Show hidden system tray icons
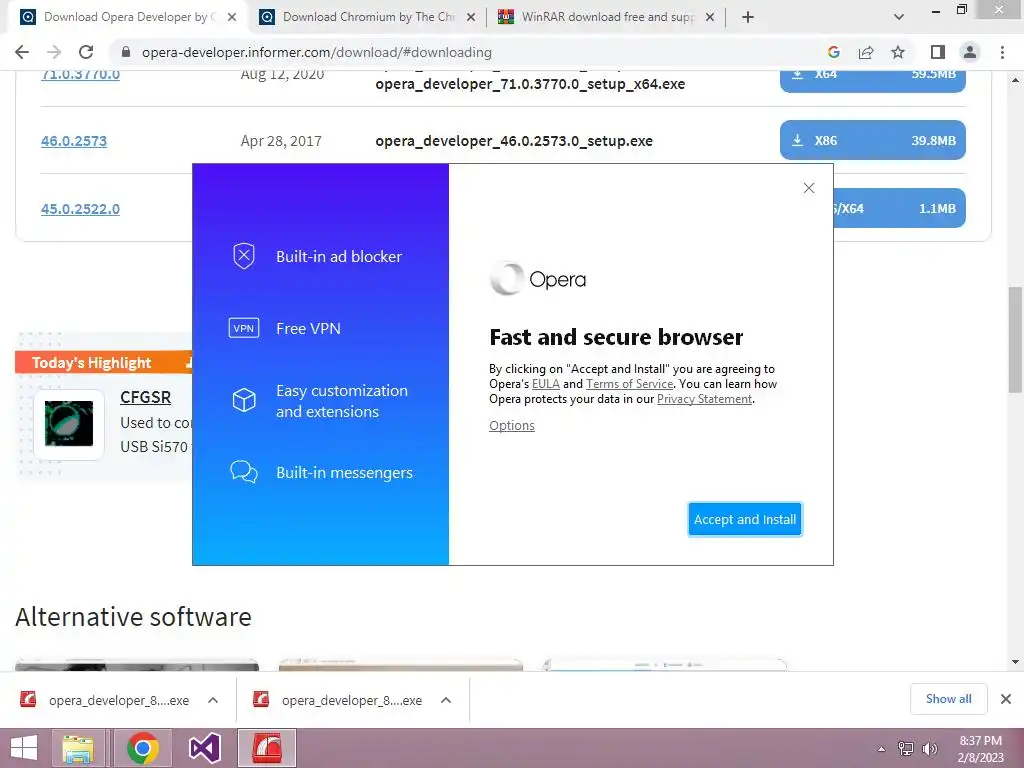This screenshot has width=1024, height=768. (x=881, y=749)
